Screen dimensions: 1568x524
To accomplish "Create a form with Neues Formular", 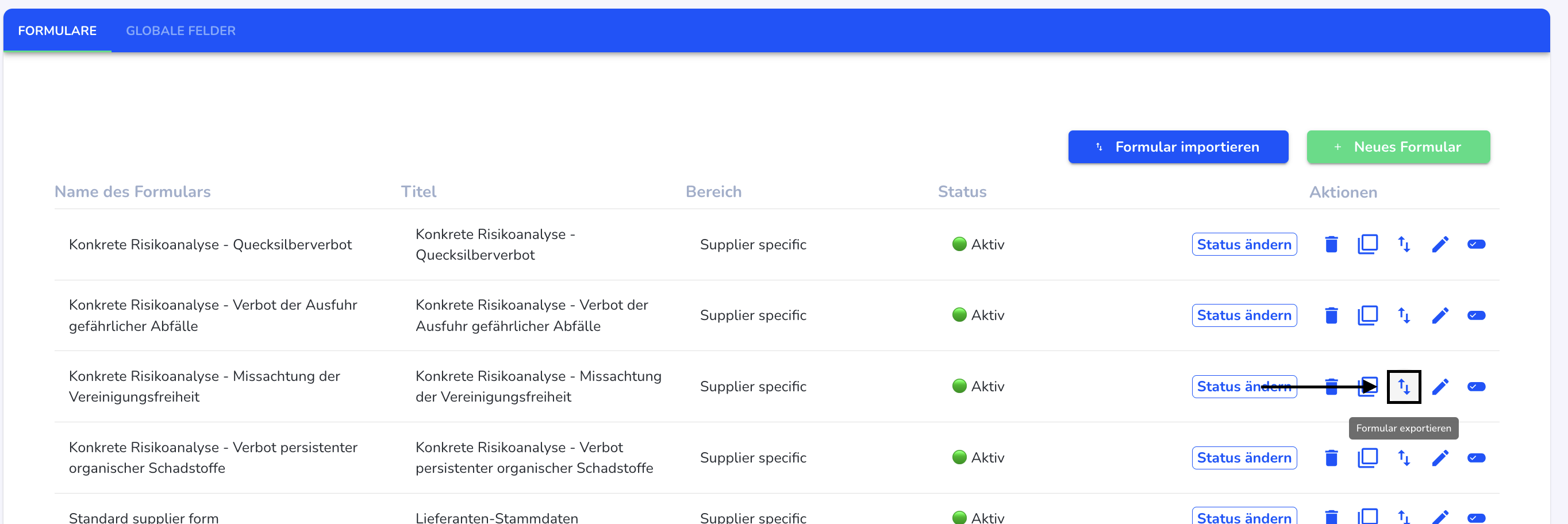I will [x=1398, y=147].
